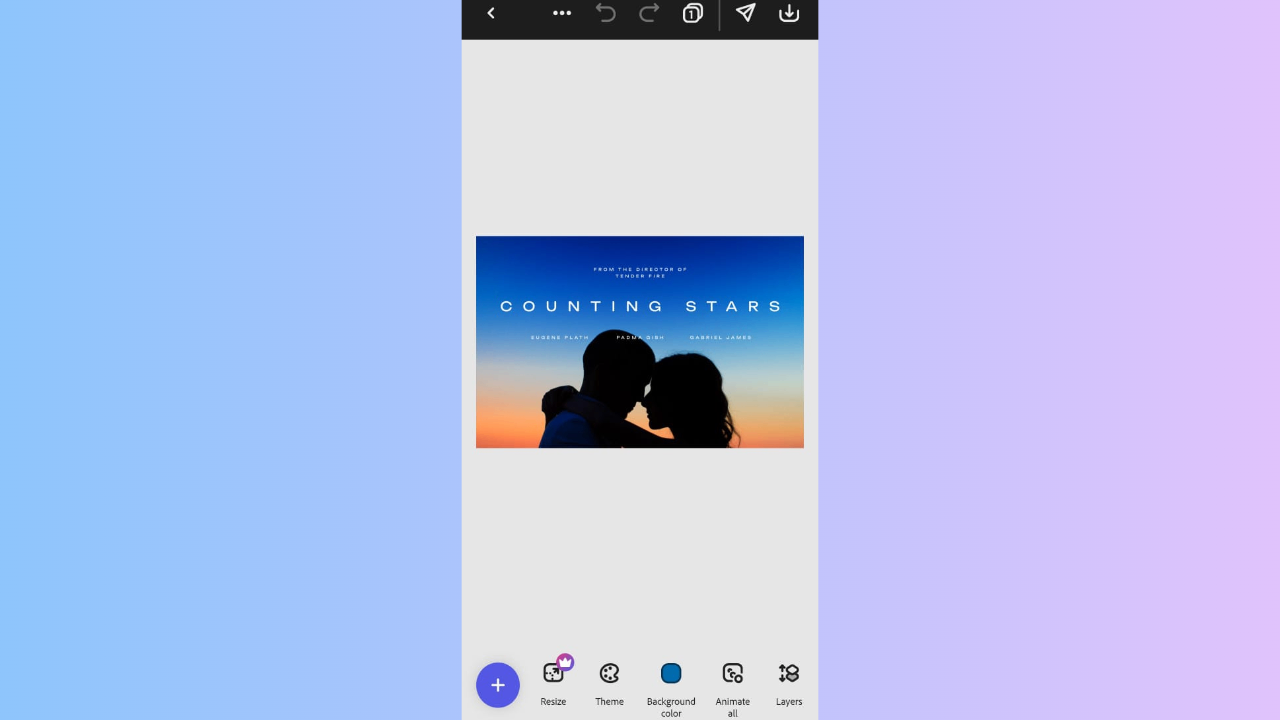Open the Resize tool
Screen dimensions: 1280x720
[x=553, y=673]
